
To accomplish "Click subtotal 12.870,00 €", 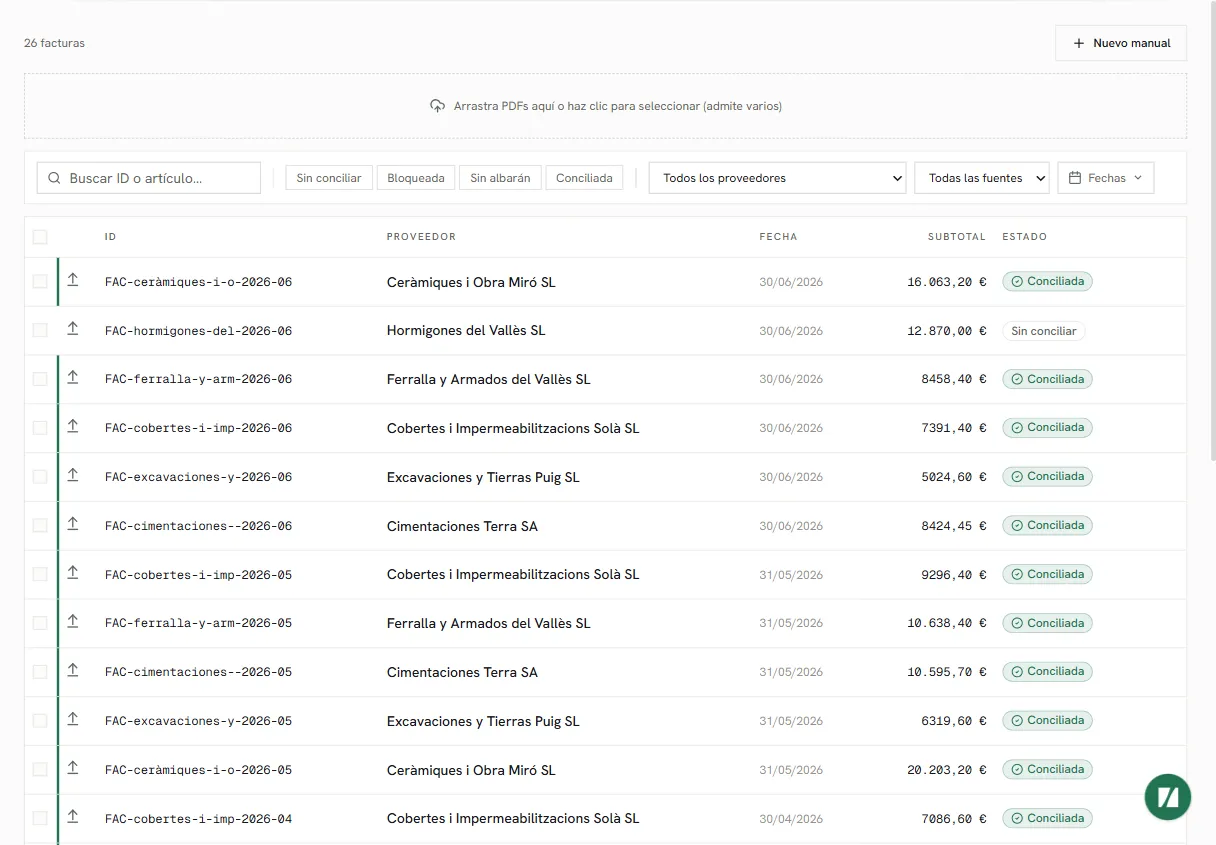I will [x=947, y=331].
